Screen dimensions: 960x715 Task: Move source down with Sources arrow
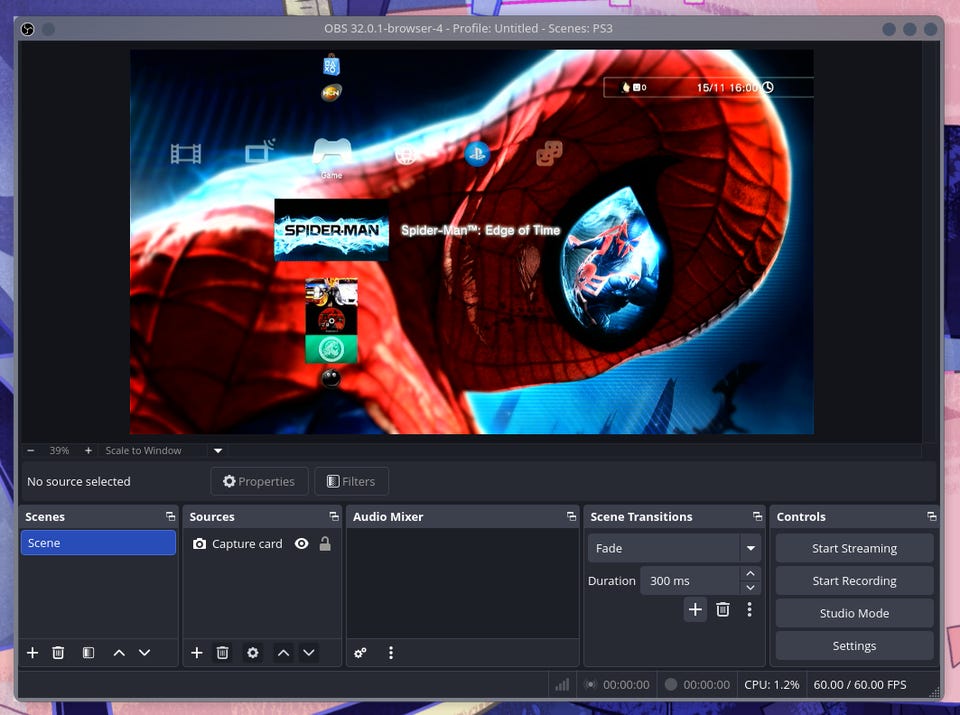(x=309, y=653)
